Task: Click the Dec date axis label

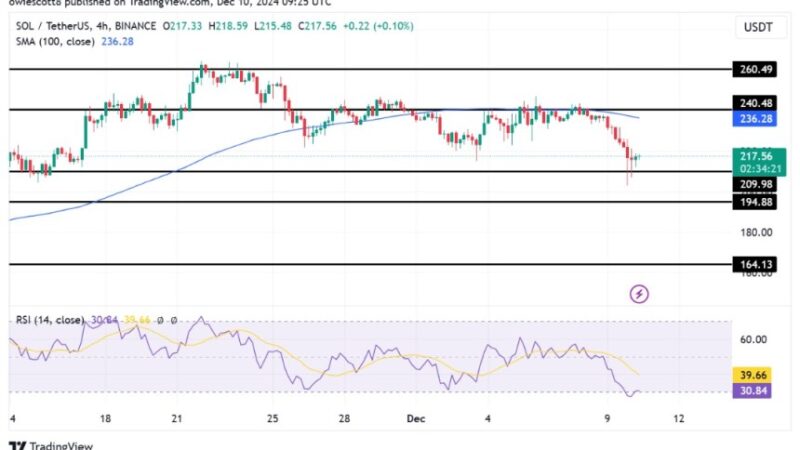Action: coord(416,419)
